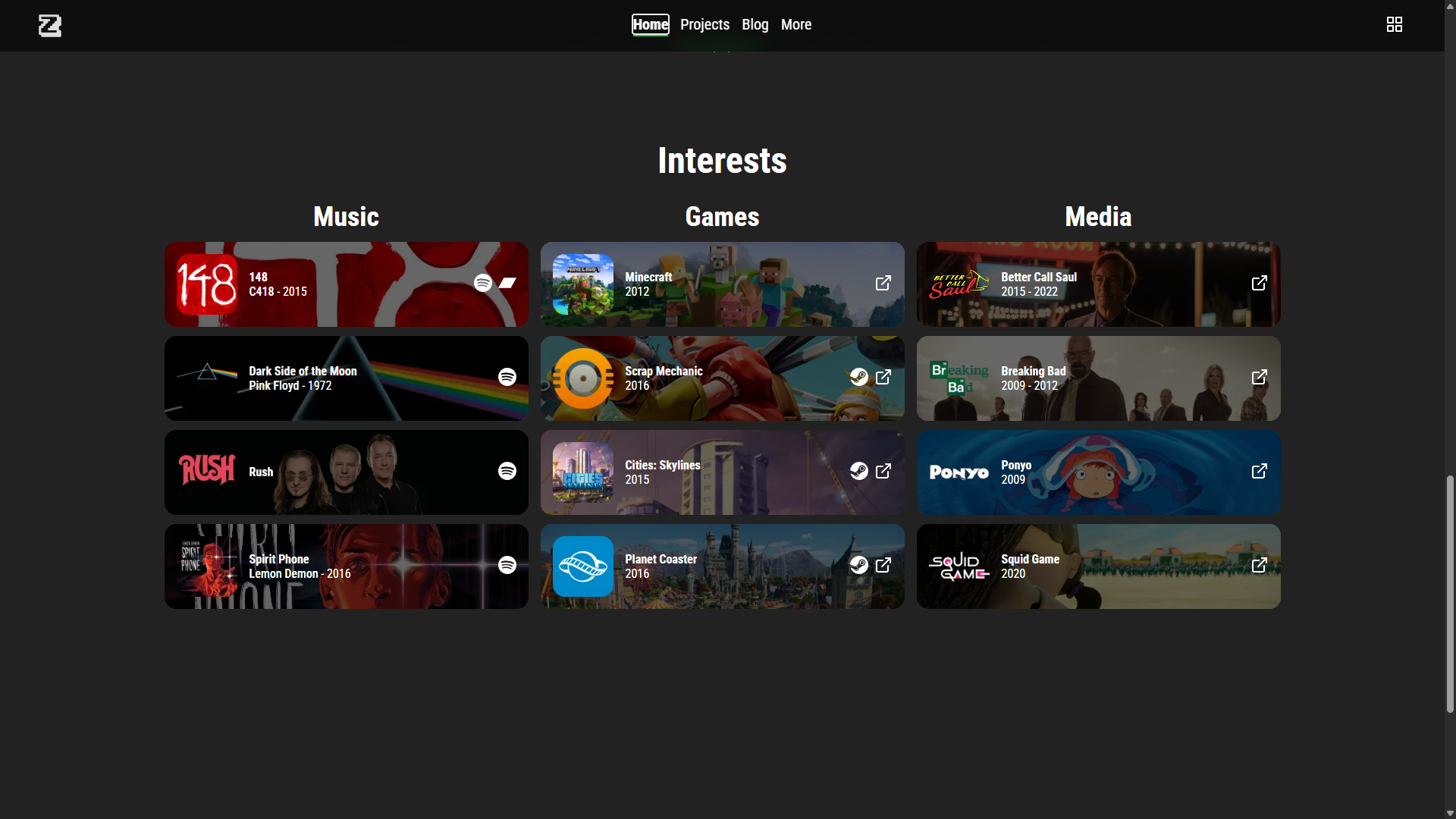Open external link for Scrap Mechanic
The height and width of the screenshot is (819, 1456).
tap(883, 377)
